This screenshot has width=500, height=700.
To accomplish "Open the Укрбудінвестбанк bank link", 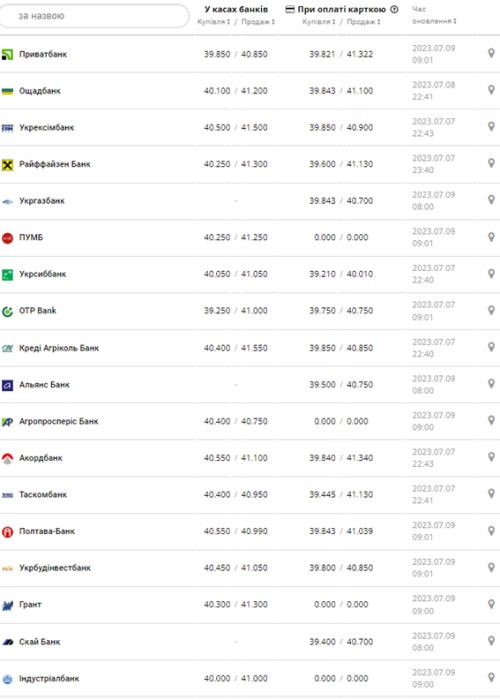I will 55,568.
